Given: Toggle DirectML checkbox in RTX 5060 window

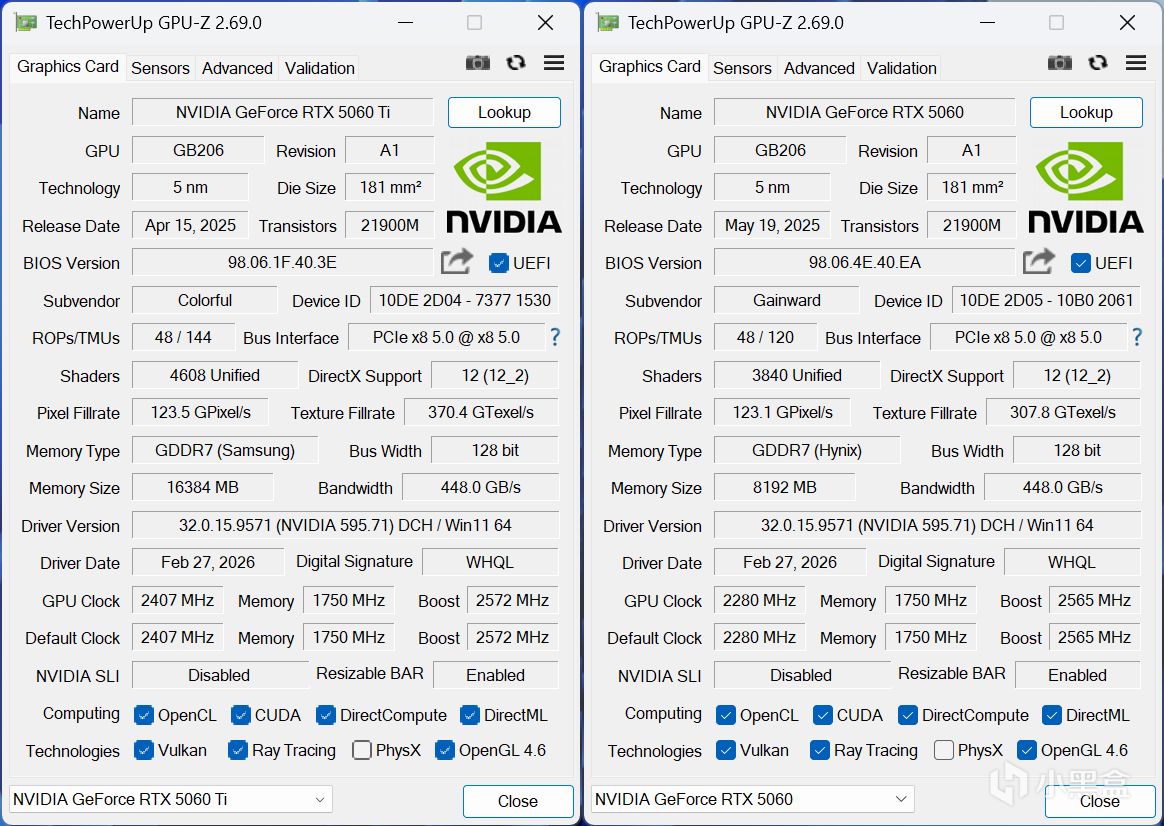Looking at the screenshot, I should pos(1052,715).
